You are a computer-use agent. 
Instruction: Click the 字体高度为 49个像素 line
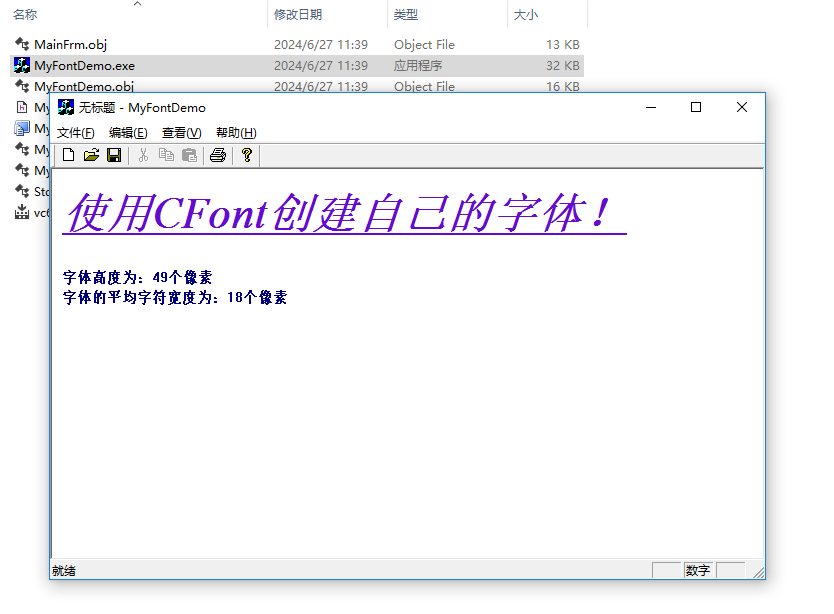[137, 277]
